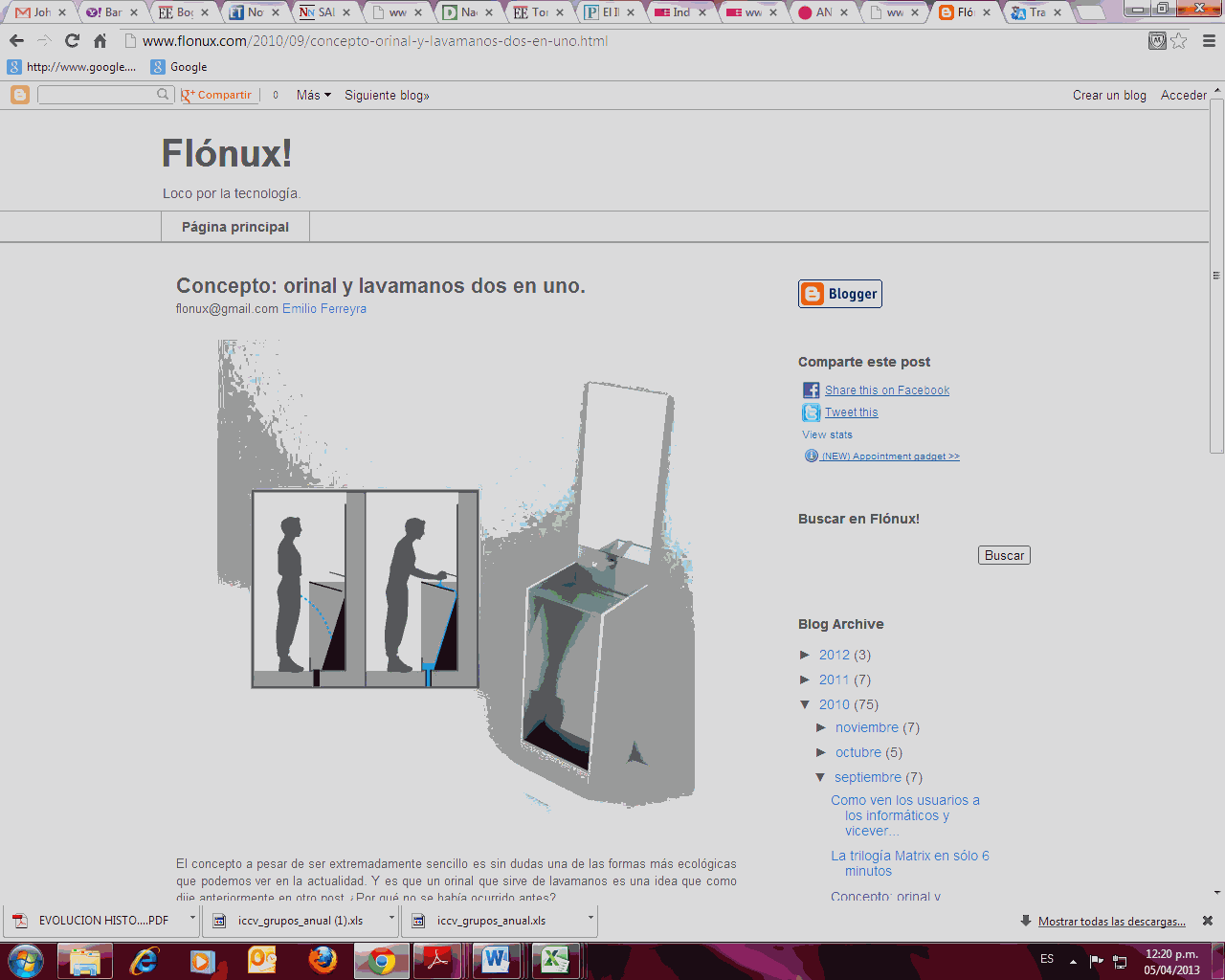Click the browser reload button
The height and width of the screenshot is (980, 1225).
coord(72,41)
